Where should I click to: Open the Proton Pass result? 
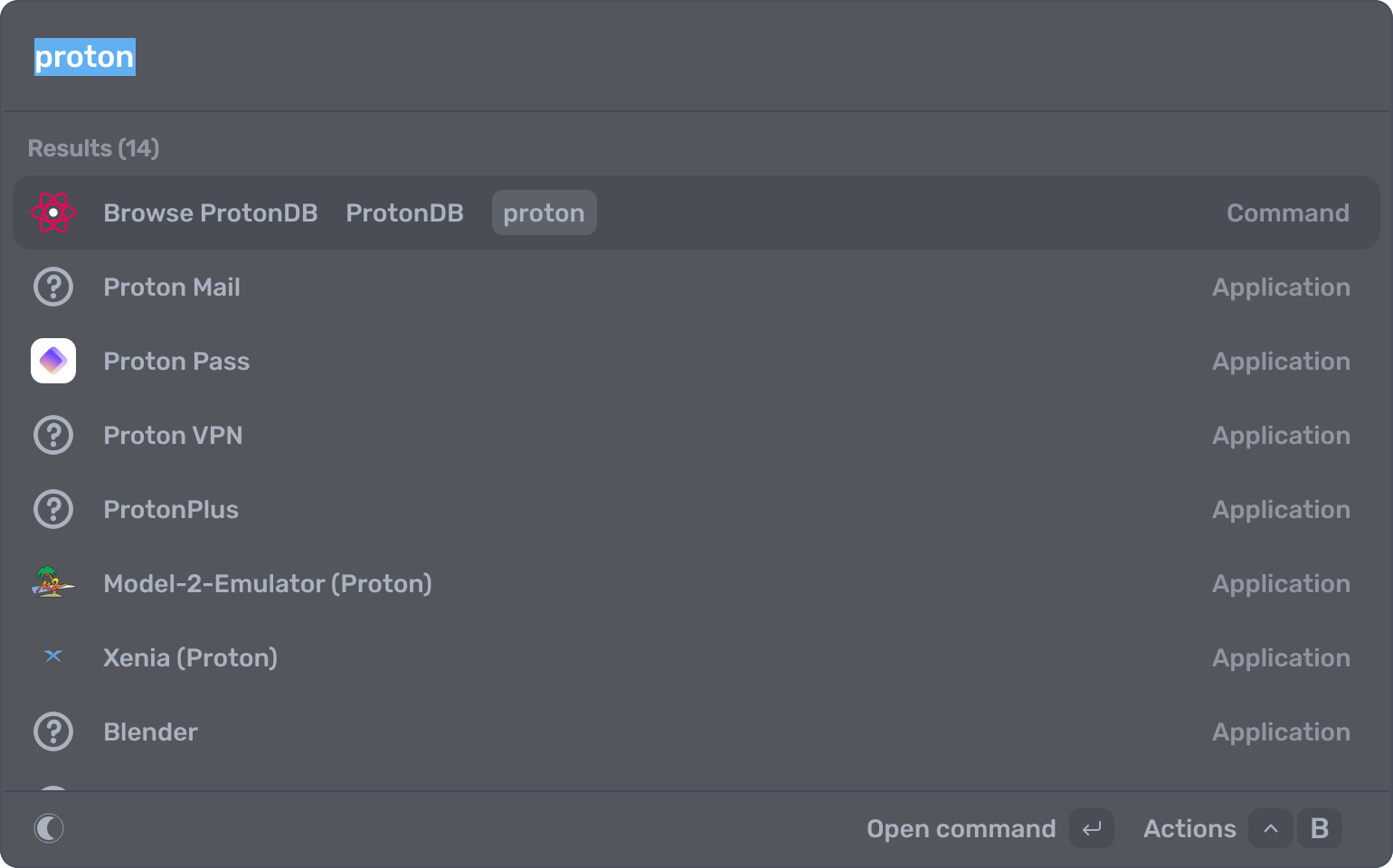176,361
